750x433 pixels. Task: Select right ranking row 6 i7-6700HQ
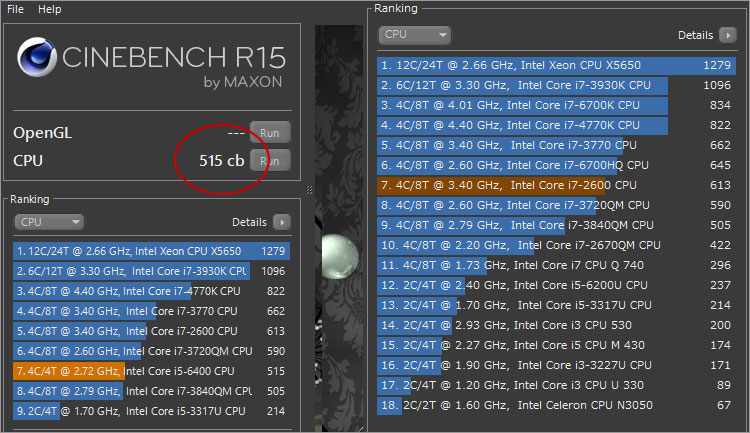(556, 165)
